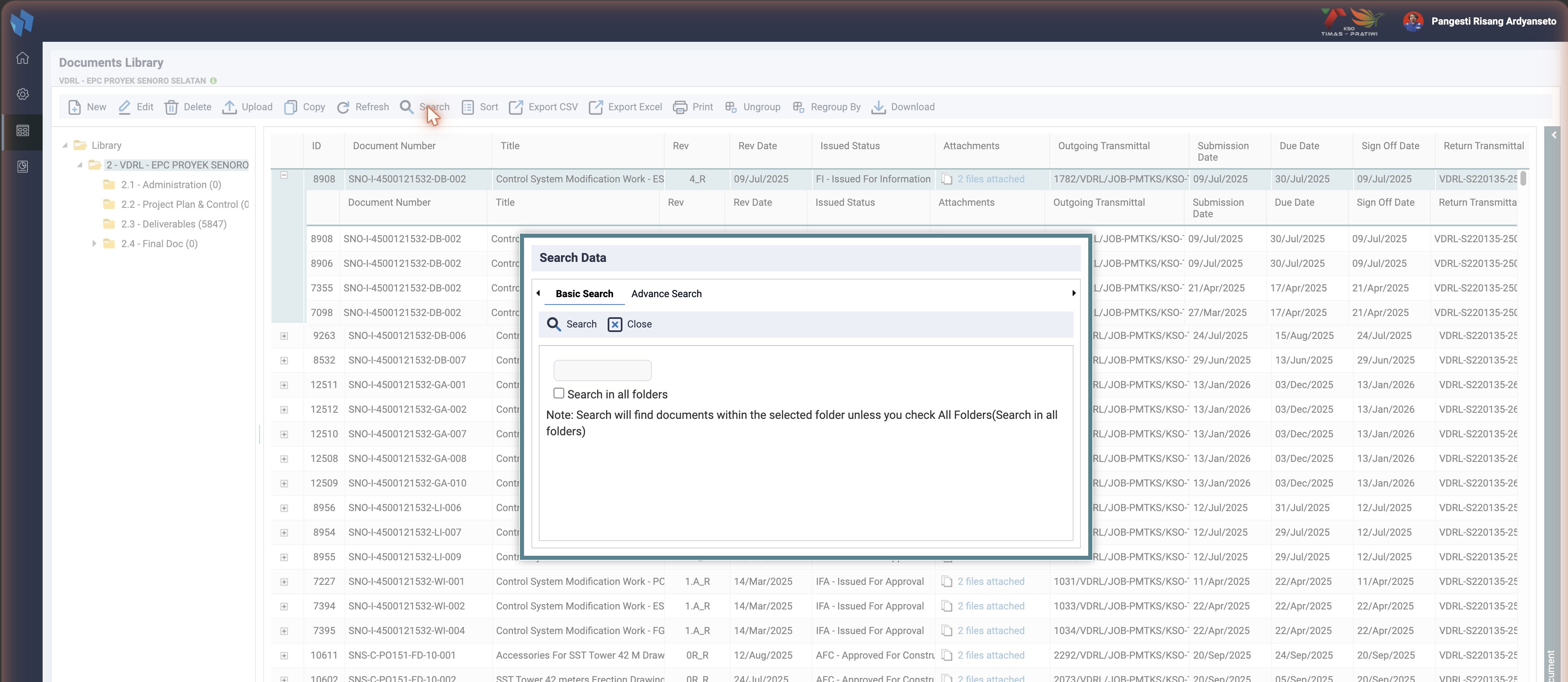Expand row for document ID 9263

tap(284, 336)
